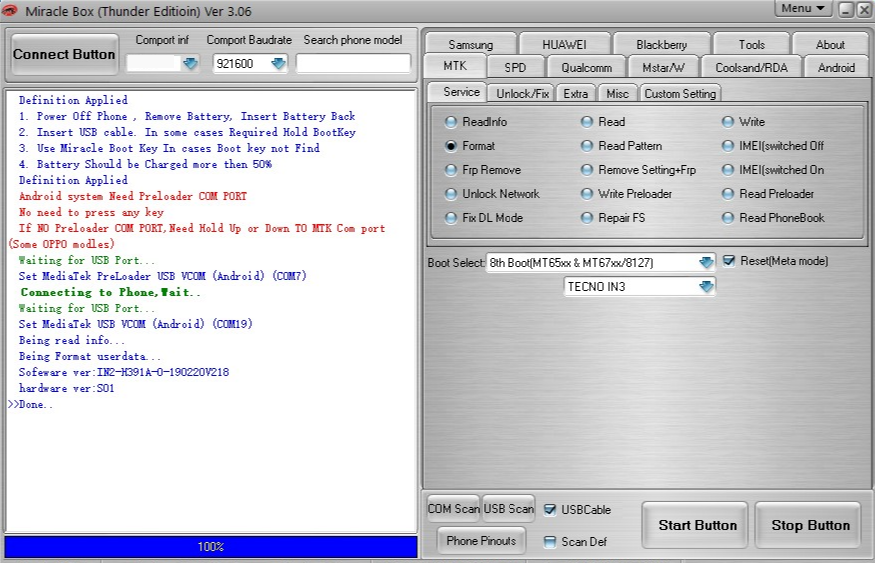Select the Unlock/Fix sub-tab
Screen dimensions: 875x563
523,93
